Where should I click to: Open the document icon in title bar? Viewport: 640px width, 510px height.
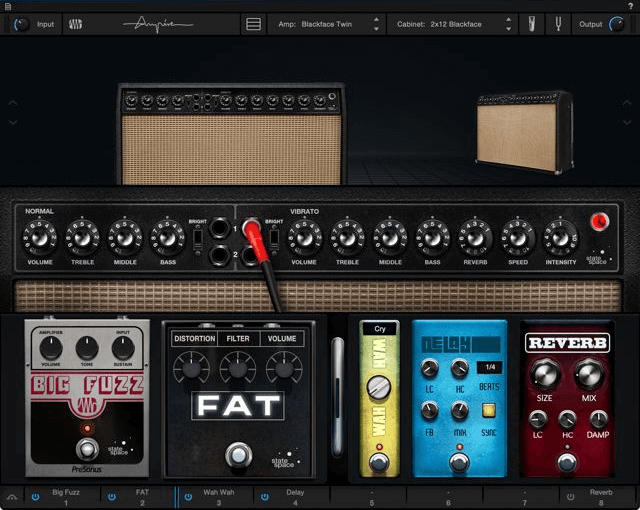(x=8, y=6)
